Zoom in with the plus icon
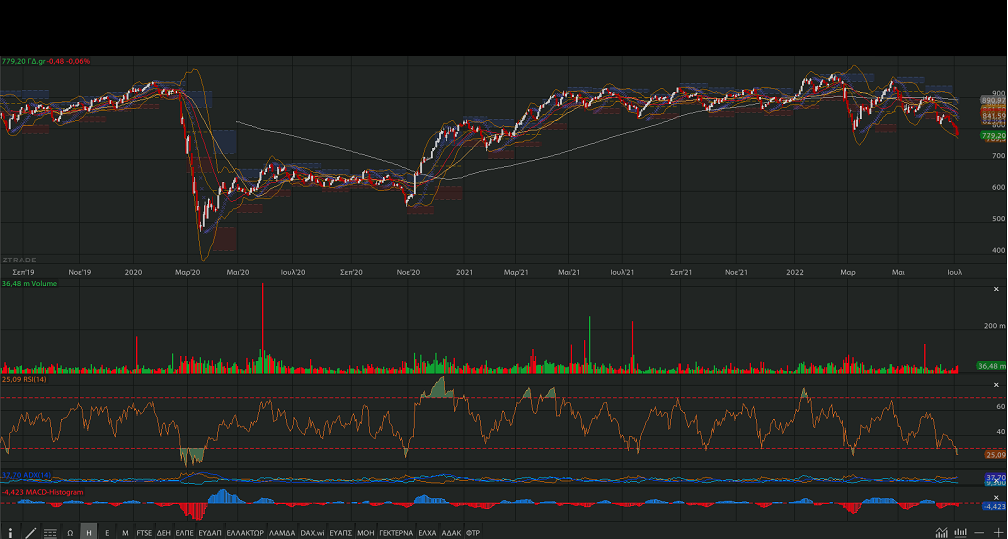The image size is (1008, 539). pos(997,532)
